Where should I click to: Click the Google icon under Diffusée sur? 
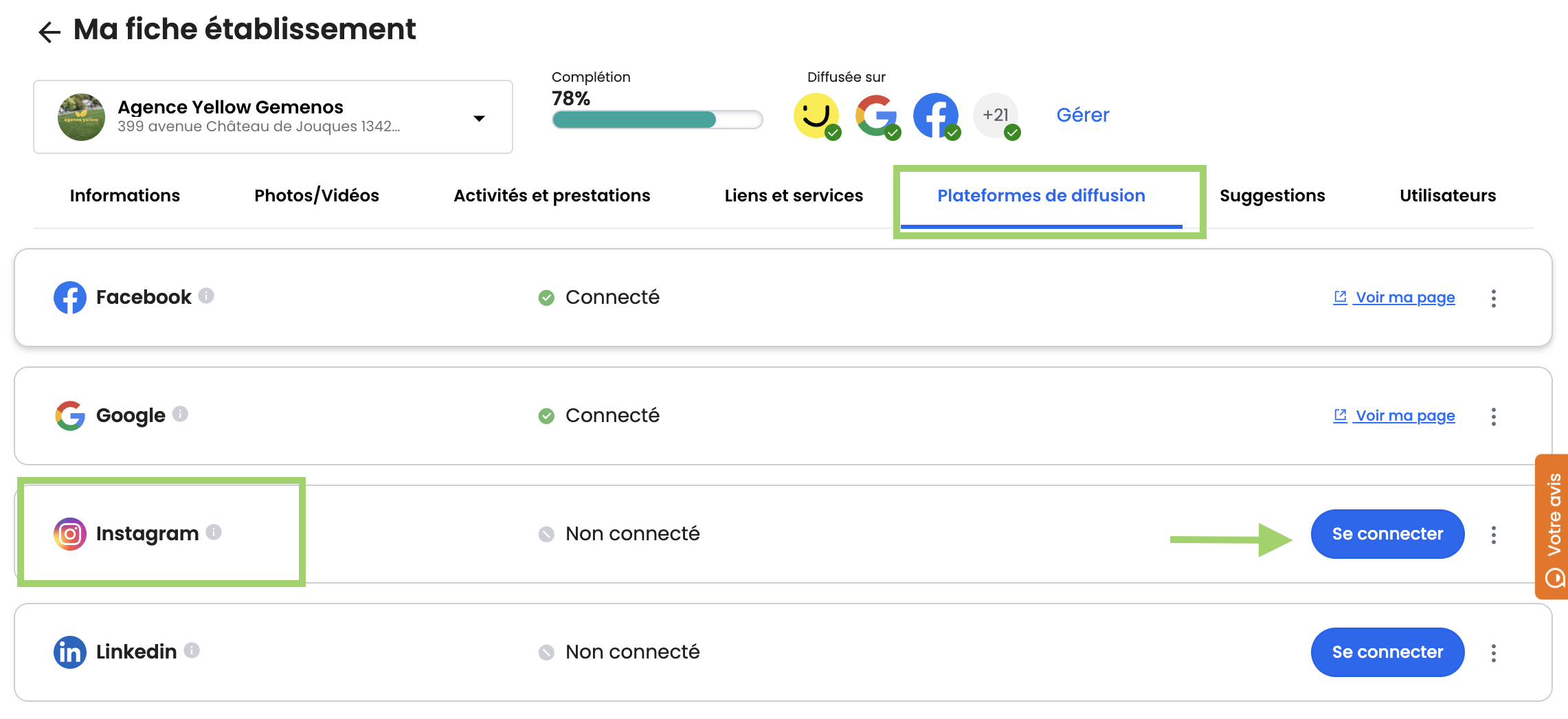point(876,115)
